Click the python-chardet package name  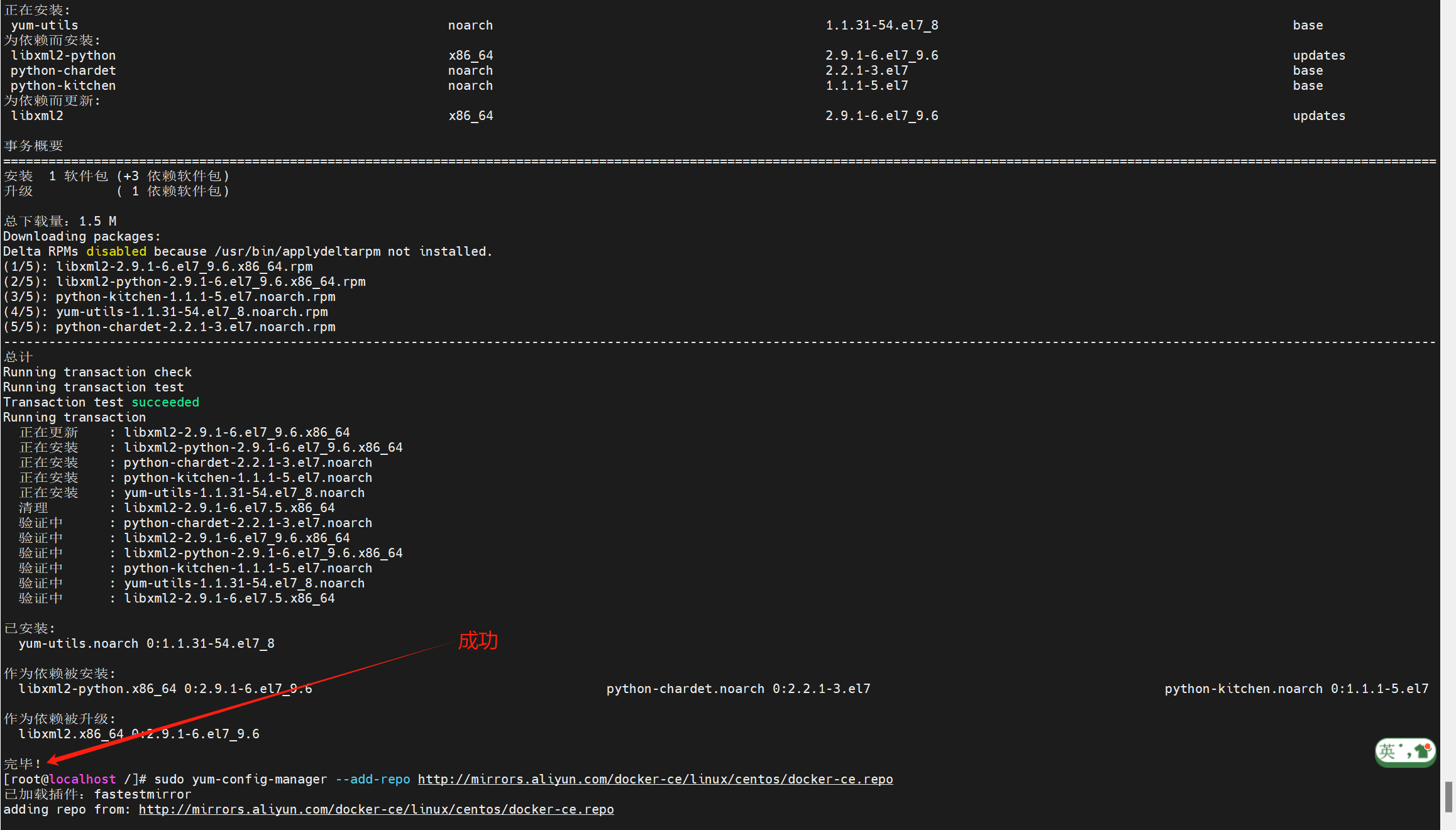point(62,70)
